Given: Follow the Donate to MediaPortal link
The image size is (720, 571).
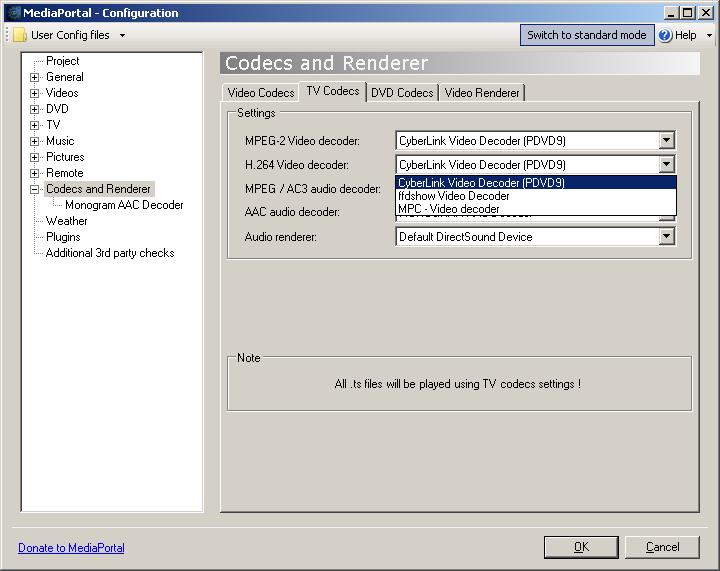Looking at the screenshot, I should (71, 548).
